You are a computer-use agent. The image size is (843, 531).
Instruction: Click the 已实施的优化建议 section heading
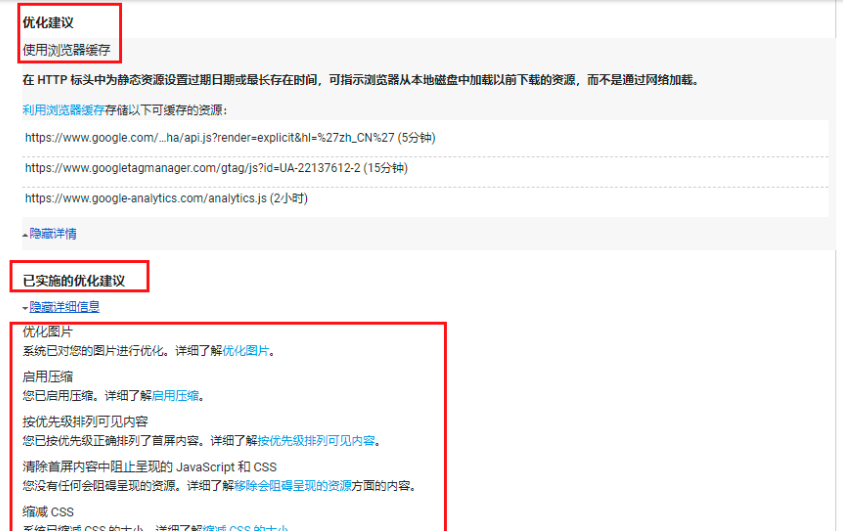pos(74,280)
